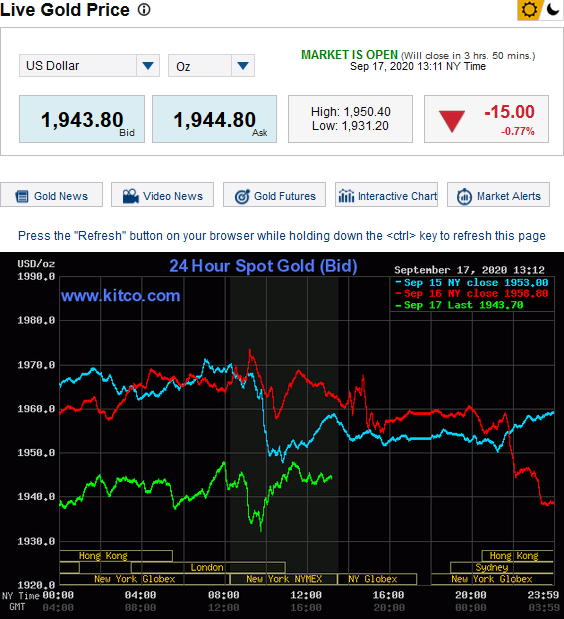Image resolution: width=564 pixels, height=619 pixels.
Task: Click the 1,943.80 Bid price box
Action: coord(82,119)
